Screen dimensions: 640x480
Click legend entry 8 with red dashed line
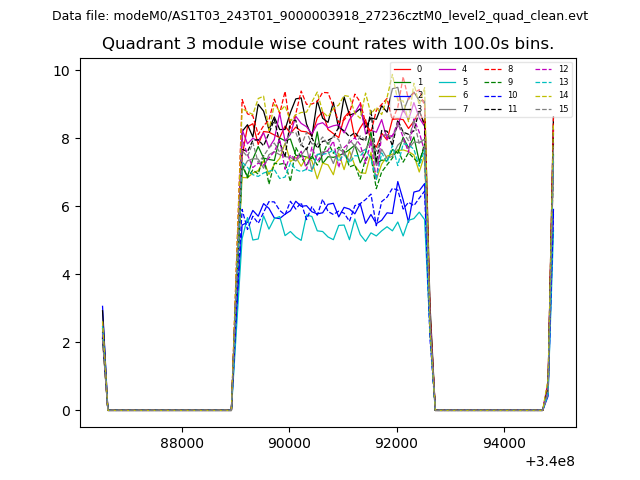[501, 69]
